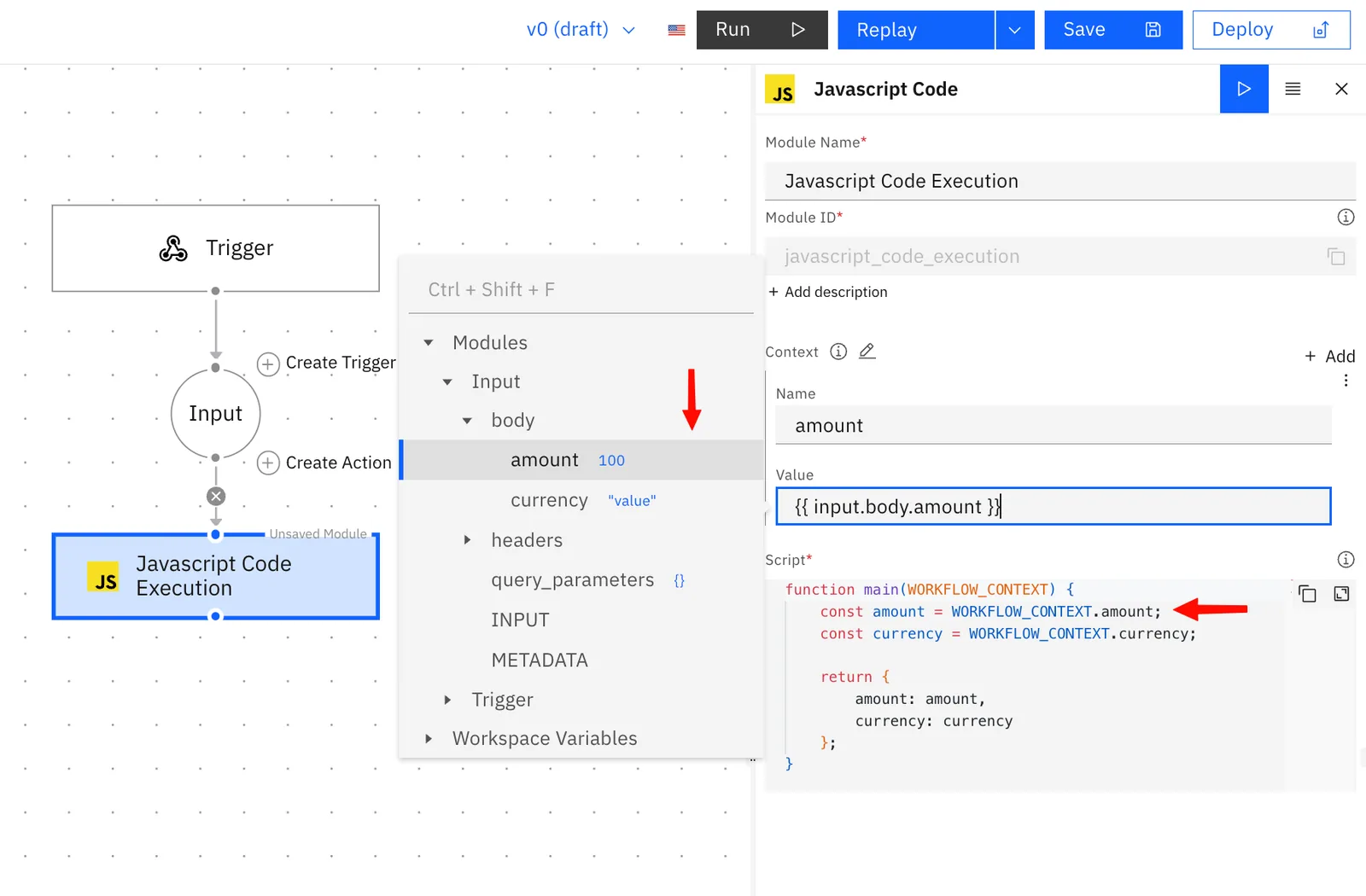Click the variable search box (Ctrl + Shift + F)
Image resolution: width=1366 pixels, height=896 pixels.
pyautogui.click(x=581, y=290)
